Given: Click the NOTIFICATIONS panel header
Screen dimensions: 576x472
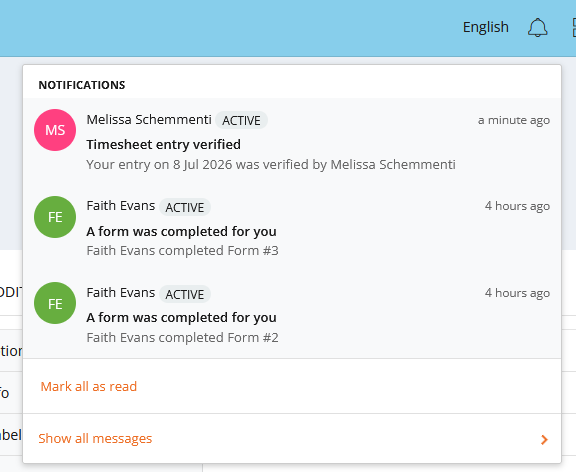Looking at the screenshot, I should 82,85.
